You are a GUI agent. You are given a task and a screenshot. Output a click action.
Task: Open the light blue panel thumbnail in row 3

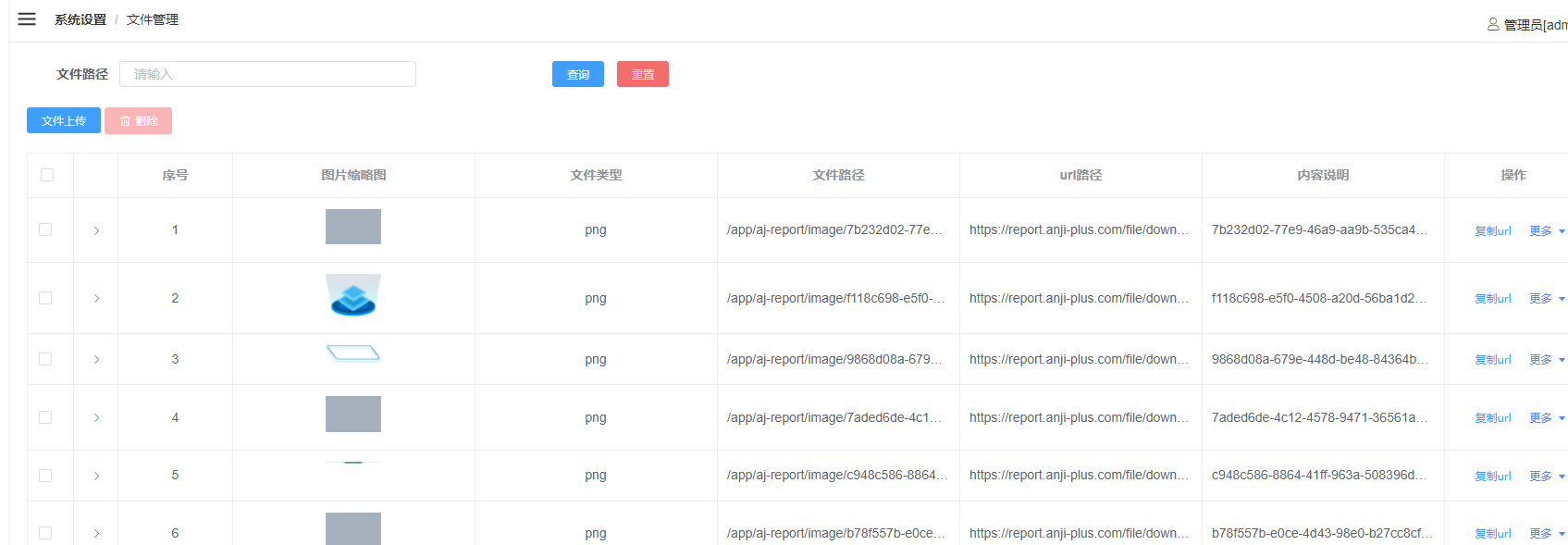353,353
